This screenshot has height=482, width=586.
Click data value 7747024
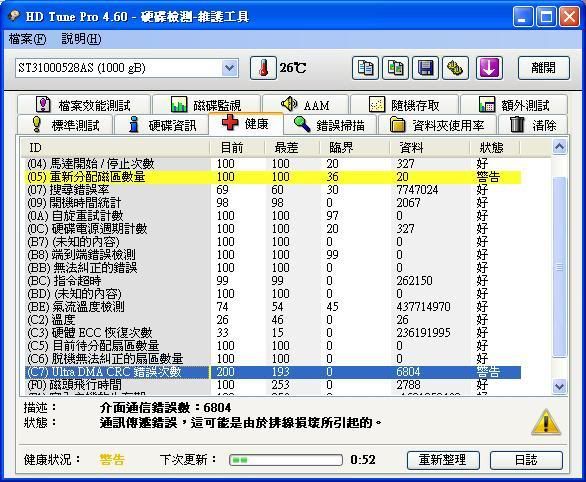tap(417, 190)
